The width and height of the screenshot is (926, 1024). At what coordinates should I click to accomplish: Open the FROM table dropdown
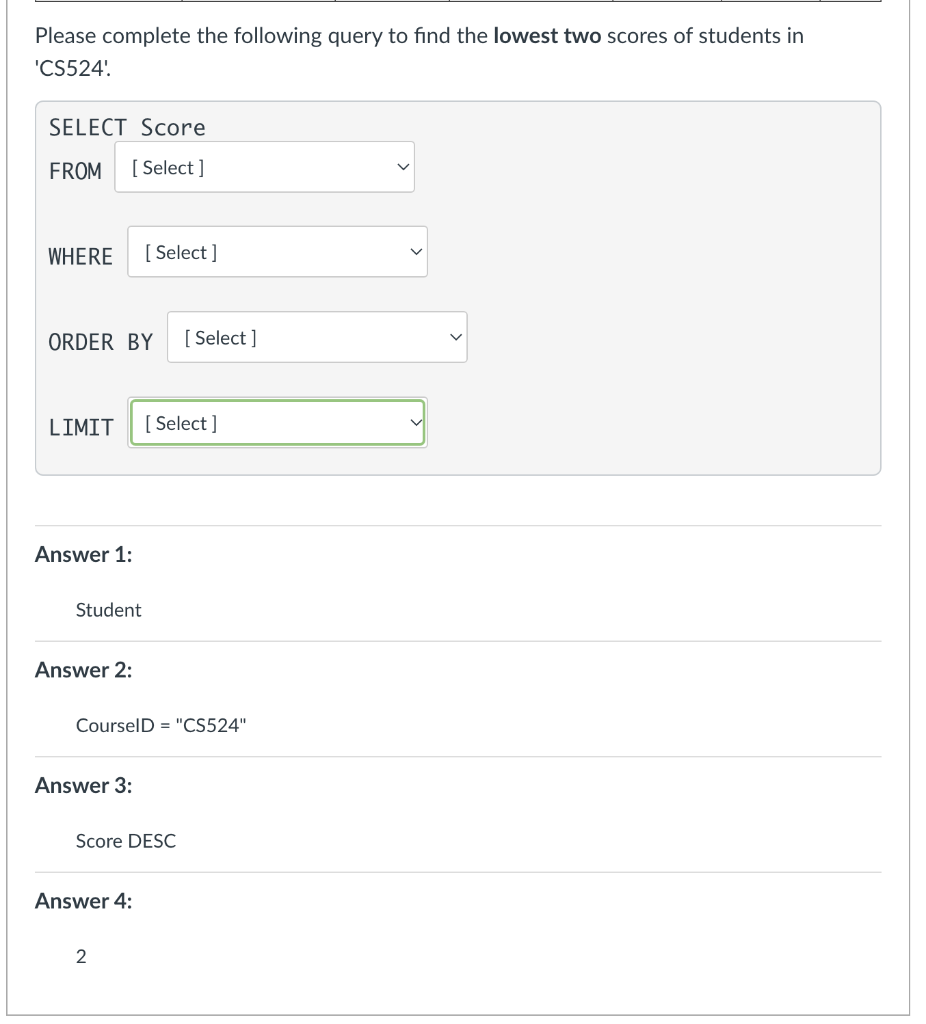click(264, 167)
